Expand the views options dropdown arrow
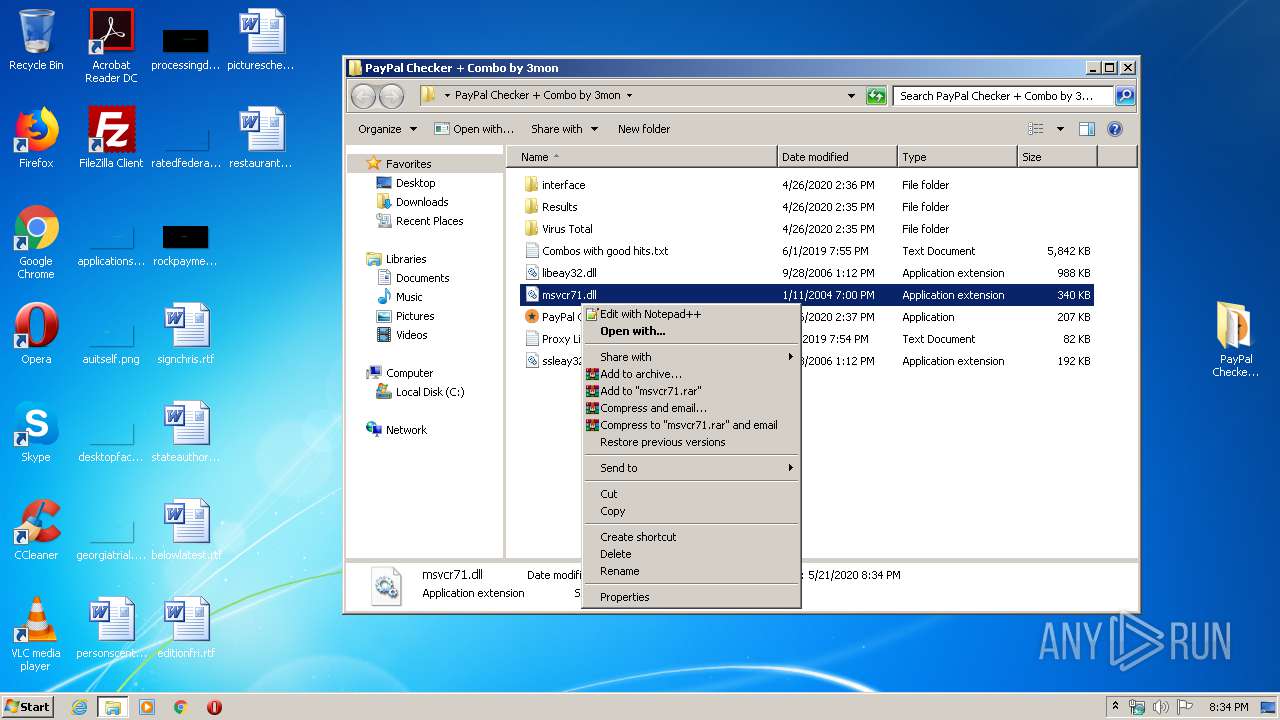The image size is (1280, 720). pos(1060,129)
